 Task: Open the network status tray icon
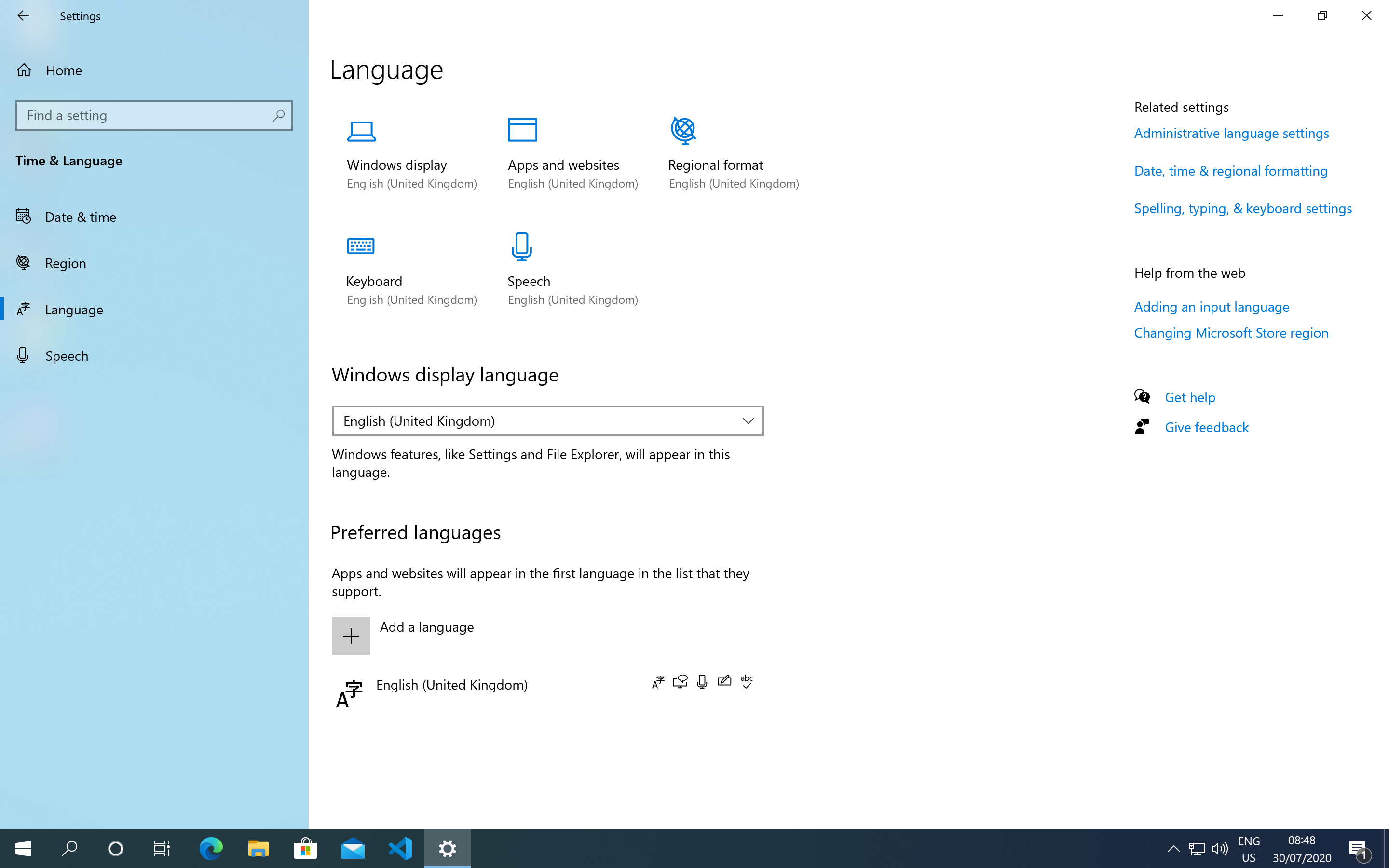[1197, 849]
